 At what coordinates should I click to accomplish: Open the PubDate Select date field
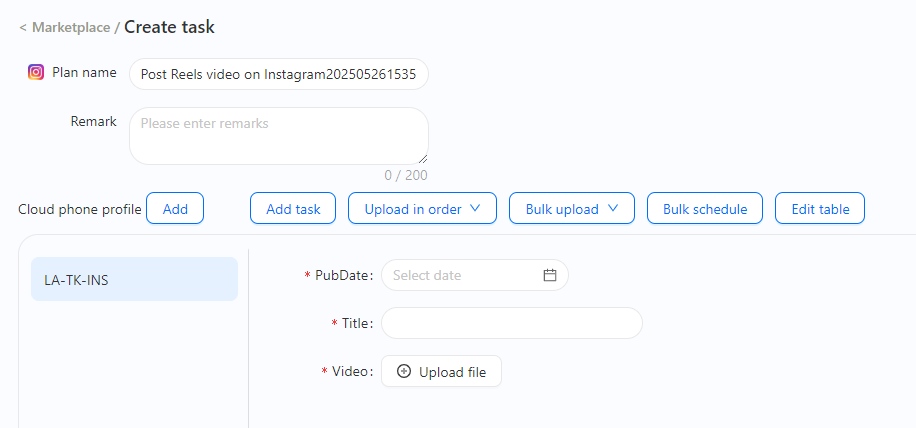point(475,275)
